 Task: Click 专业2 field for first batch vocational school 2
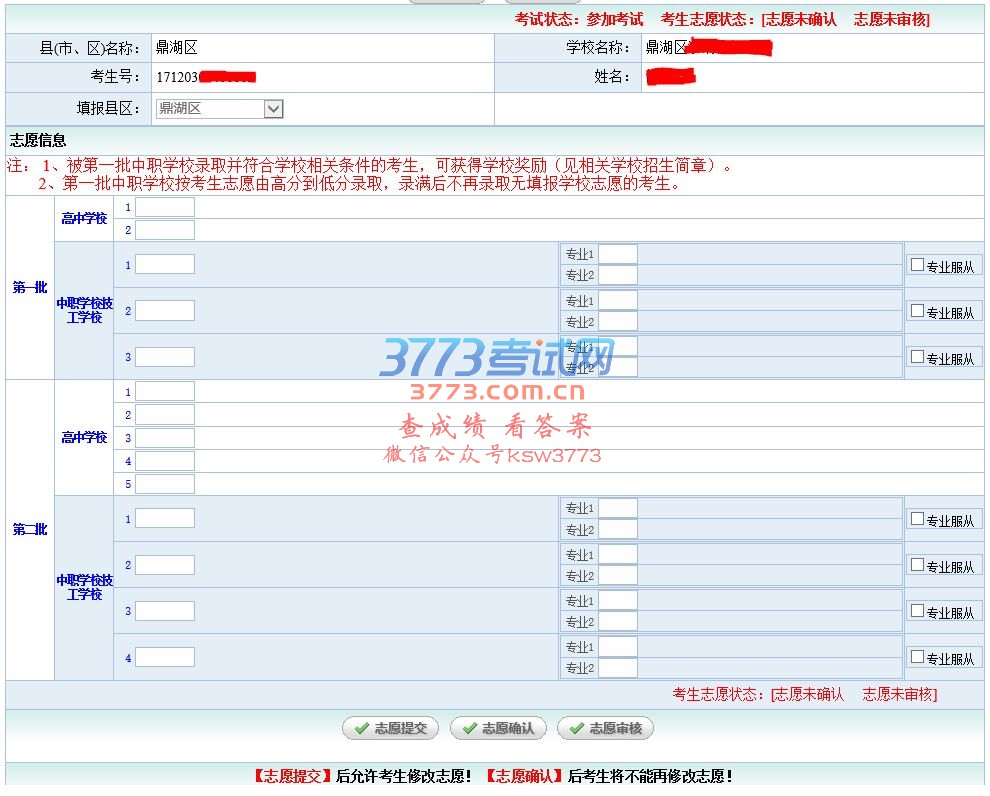point(617,322)
